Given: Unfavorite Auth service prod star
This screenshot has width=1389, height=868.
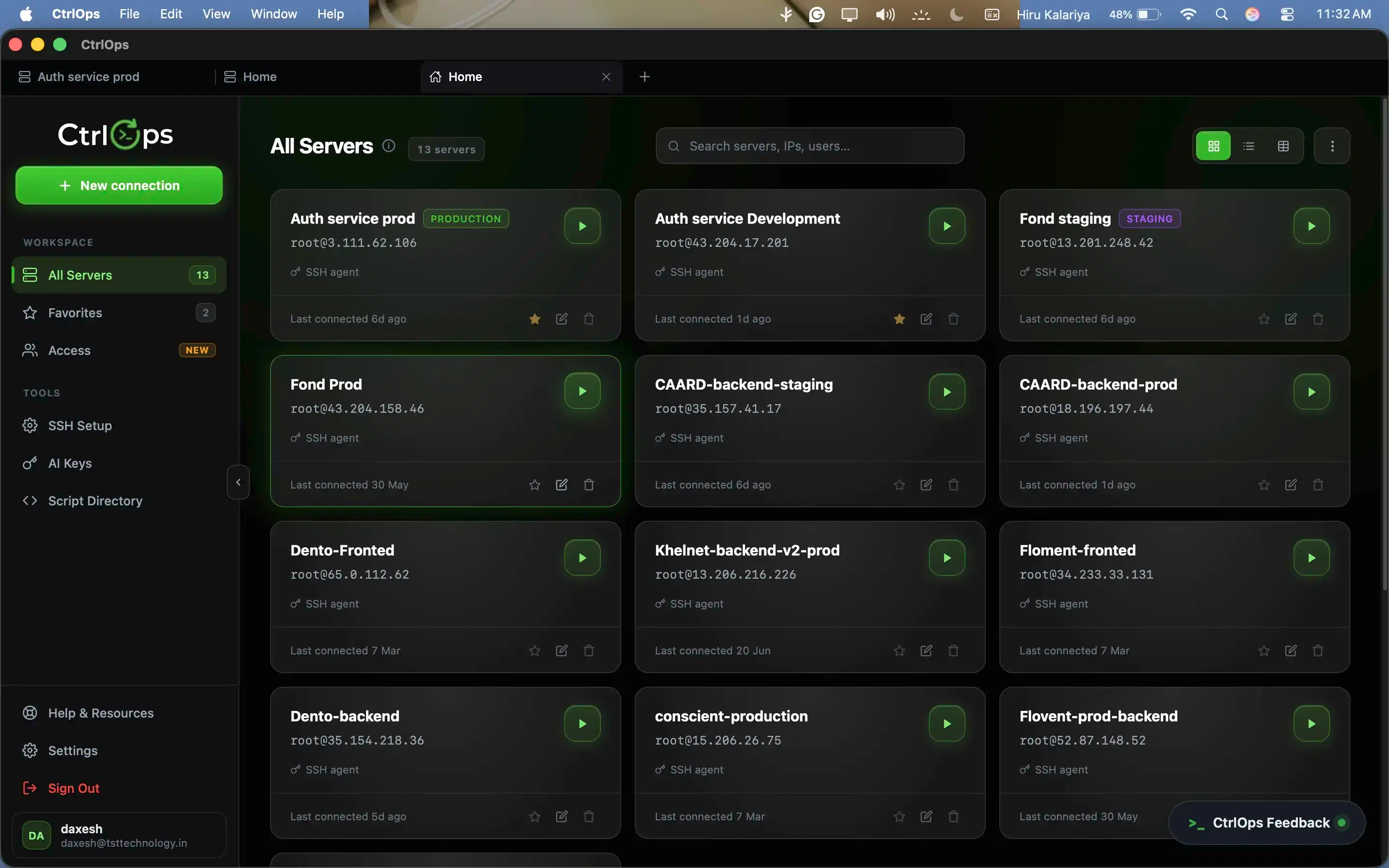Looking at the screenshot, I should [534, 319].
